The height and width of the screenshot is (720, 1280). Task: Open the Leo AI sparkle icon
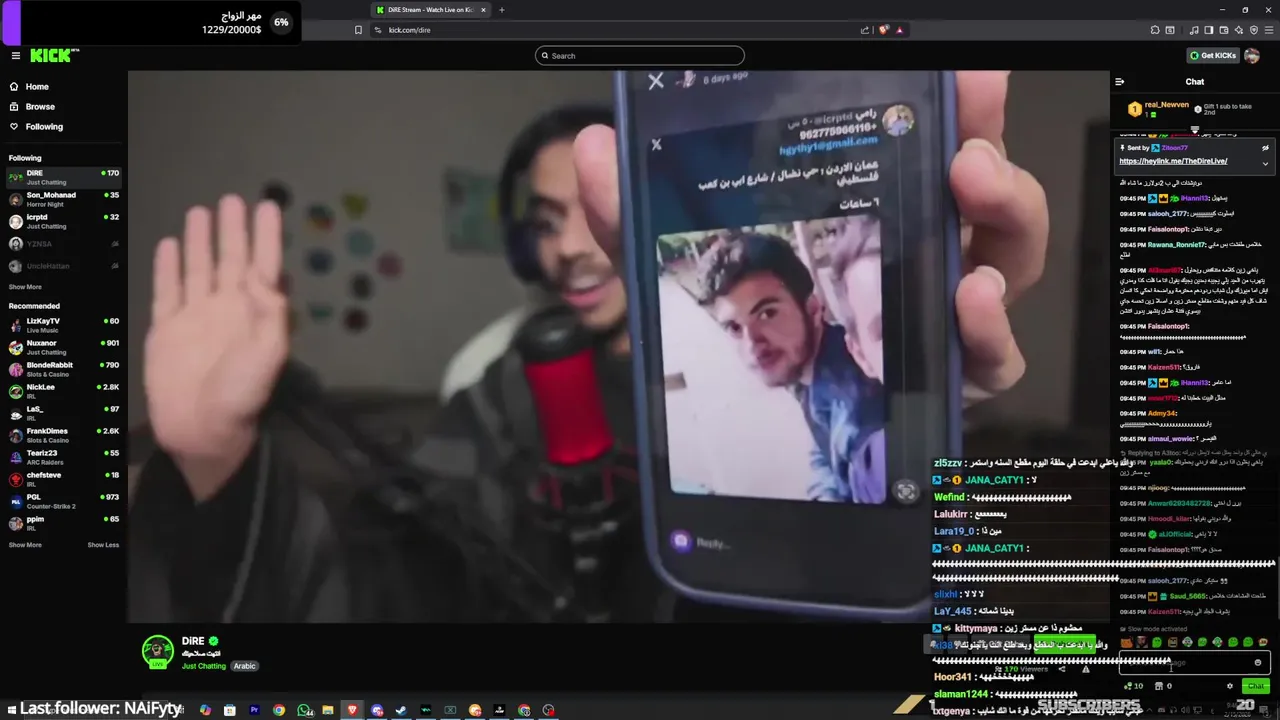point(1239,30)
